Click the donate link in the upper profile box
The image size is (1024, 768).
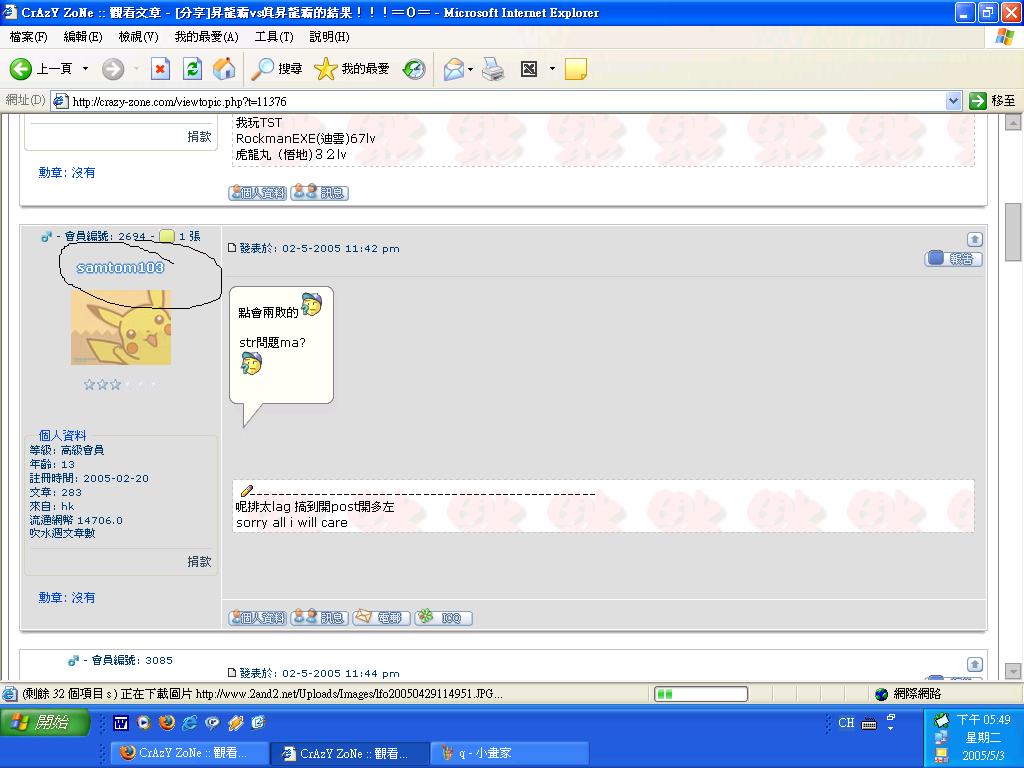(x=199, y=136)
